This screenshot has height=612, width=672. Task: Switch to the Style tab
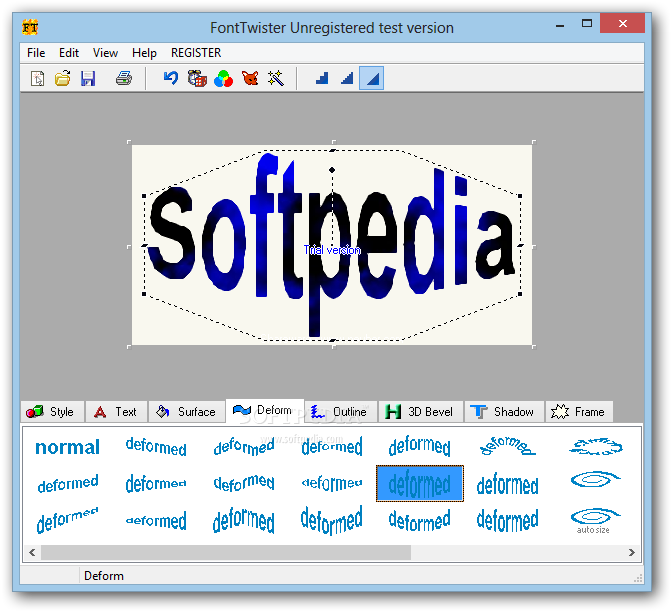(52, 412)
